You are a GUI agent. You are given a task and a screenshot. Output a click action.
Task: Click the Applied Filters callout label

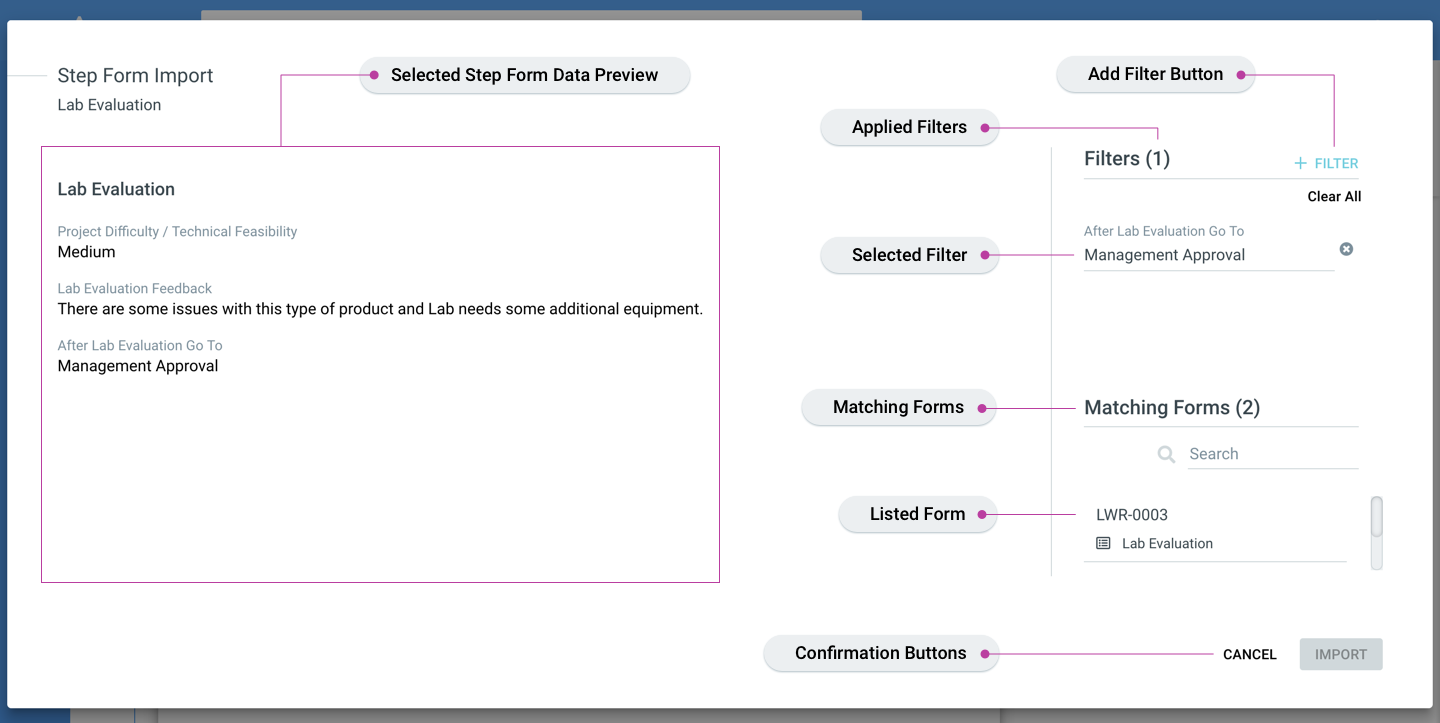(x=909, y=127)
